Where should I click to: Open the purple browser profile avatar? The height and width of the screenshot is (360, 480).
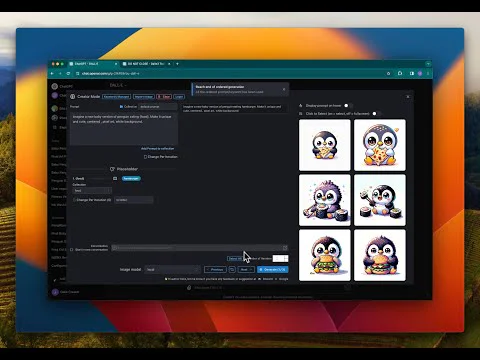tap(420, 73)
